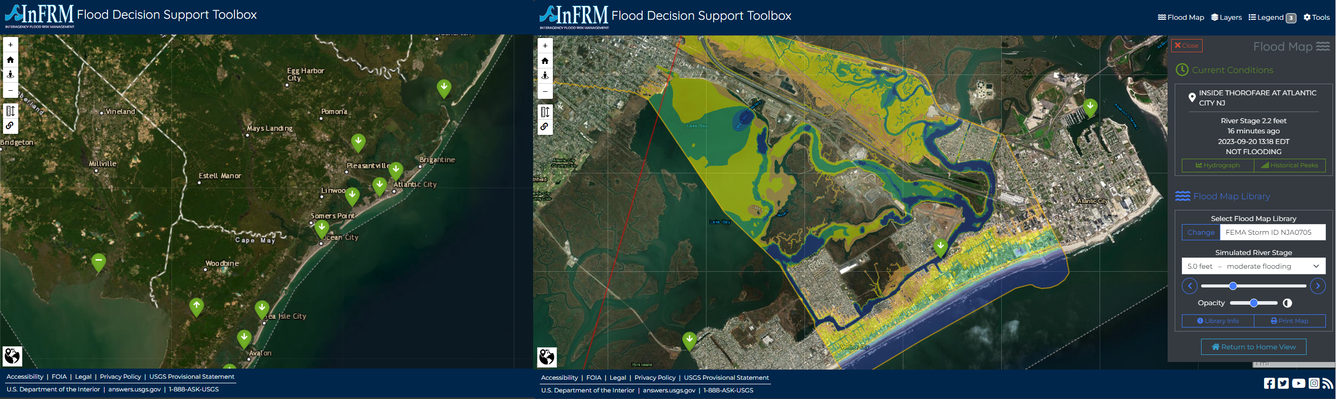
Task: Open the basemap globe on right map
Action: [x=548, y=357]
